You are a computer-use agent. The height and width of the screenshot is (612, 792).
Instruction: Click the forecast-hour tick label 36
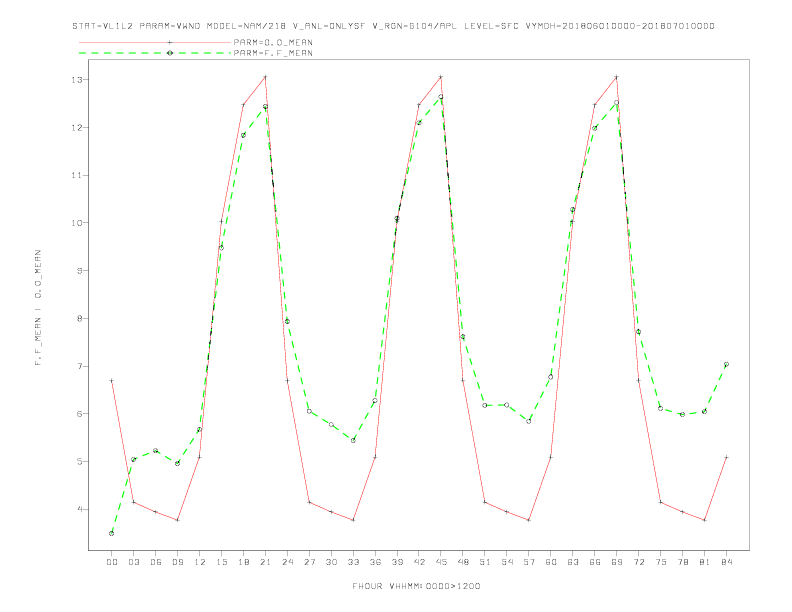[375, 562]
